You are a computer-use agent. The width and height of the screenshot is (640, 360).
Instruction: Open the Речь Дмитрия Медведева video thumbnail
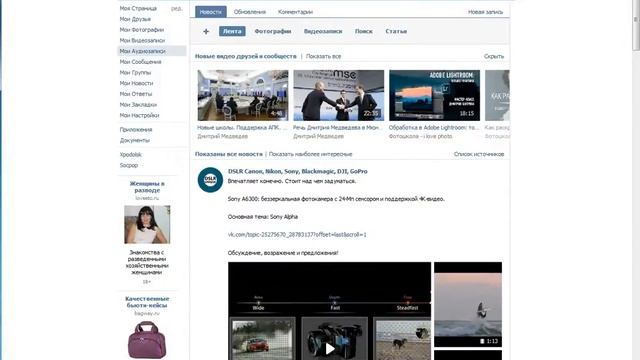[x=338, y=95]
